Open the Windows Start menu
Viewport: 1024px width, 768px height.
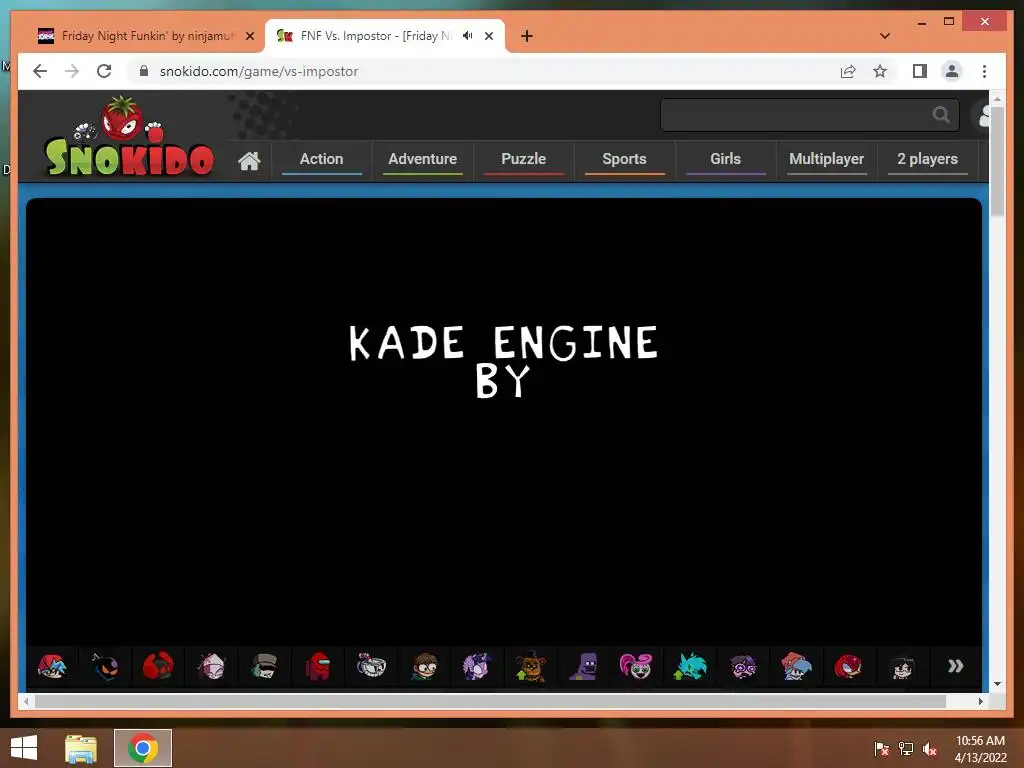point(24,748)
